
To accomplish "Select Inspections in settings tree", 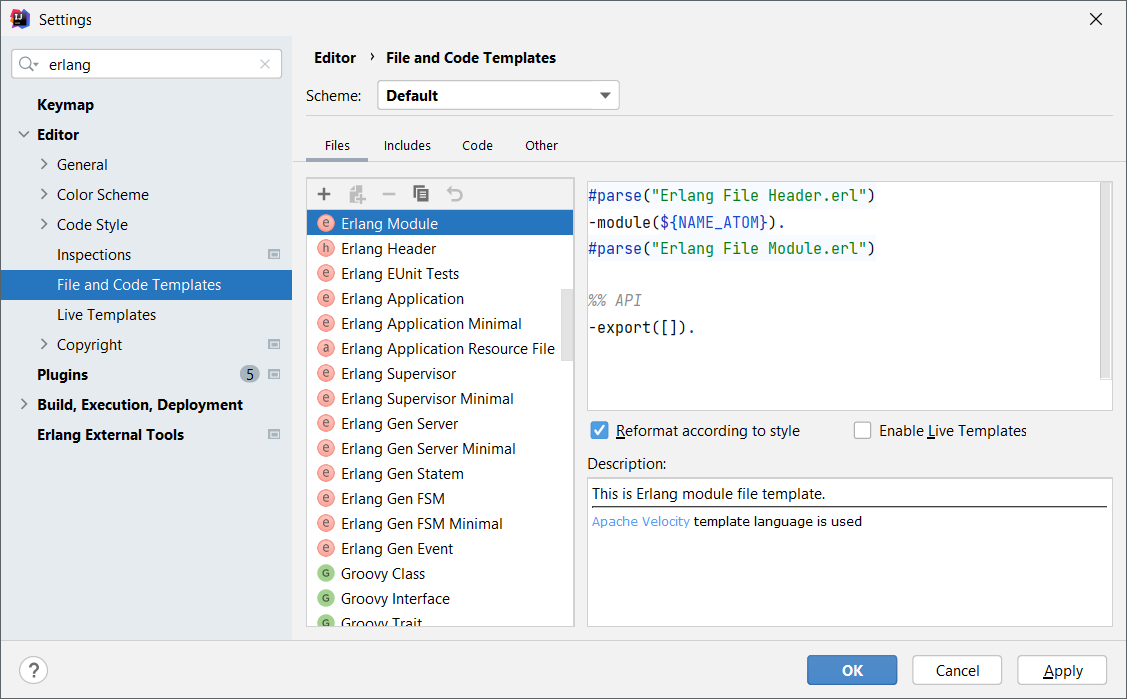I will pyautogui.click(x=94, y=254).
